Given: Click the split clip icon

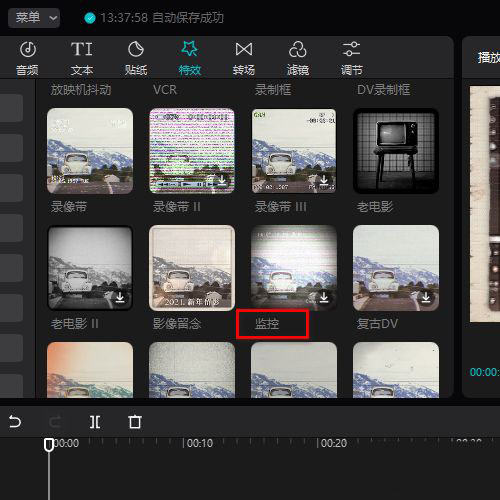Looking at the screenshot, I should pyautogui.click(x=95, y=422).
